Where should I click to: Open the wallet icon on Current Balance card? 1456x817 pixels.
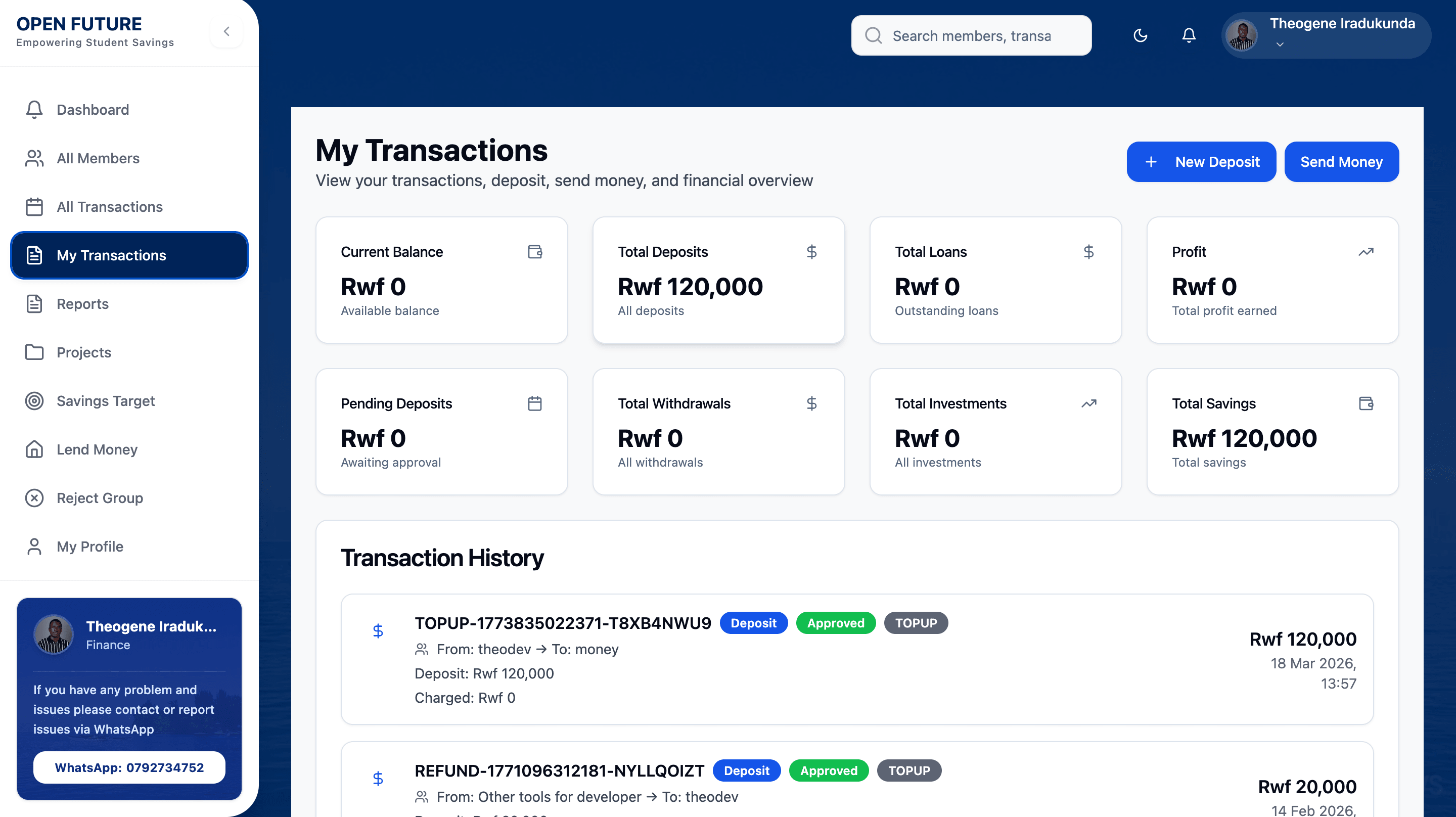535,252
